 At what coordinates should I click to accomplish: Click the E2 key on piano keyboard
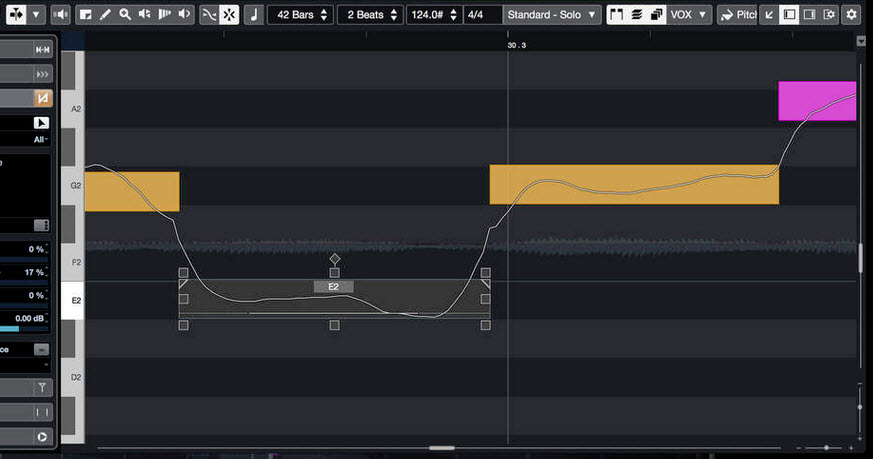pos(72,301)
